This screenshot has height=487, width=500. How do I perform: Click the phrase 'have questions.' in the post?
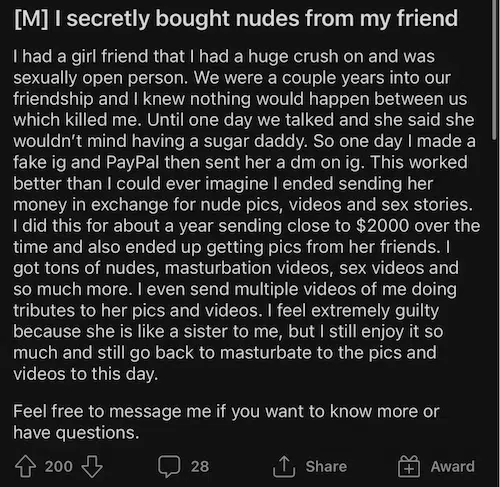click(76, 433)
